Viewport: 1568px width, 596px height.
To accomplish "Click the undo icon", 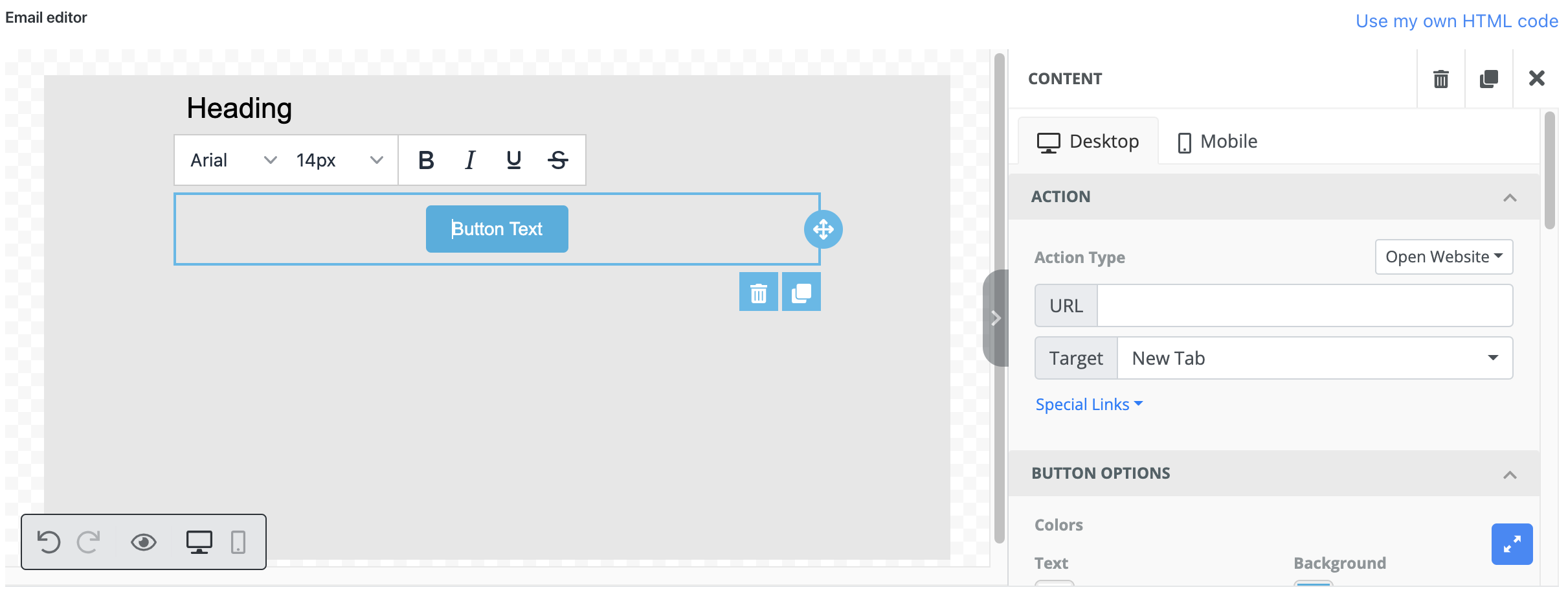I will click(x=50, y=543).
